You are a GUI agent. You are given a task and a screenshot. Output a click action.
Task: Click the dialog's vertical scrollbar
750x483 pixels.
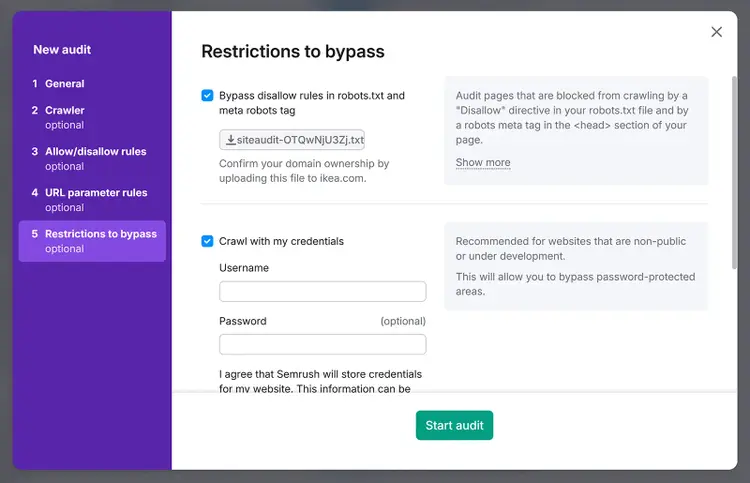[x=734, y=172]
